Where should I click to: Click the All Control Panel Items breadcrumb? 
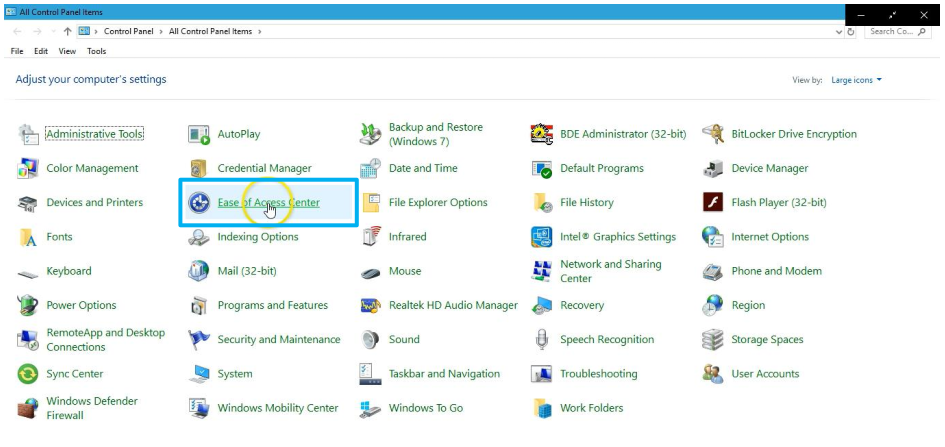tap(210, 31)
